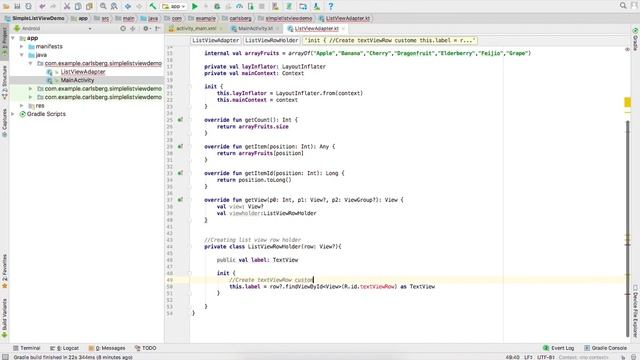The width and height of the screenshot is (640, 360).
Task: Click the Redo toolbar arrow
Action: [x=53, y=6]
